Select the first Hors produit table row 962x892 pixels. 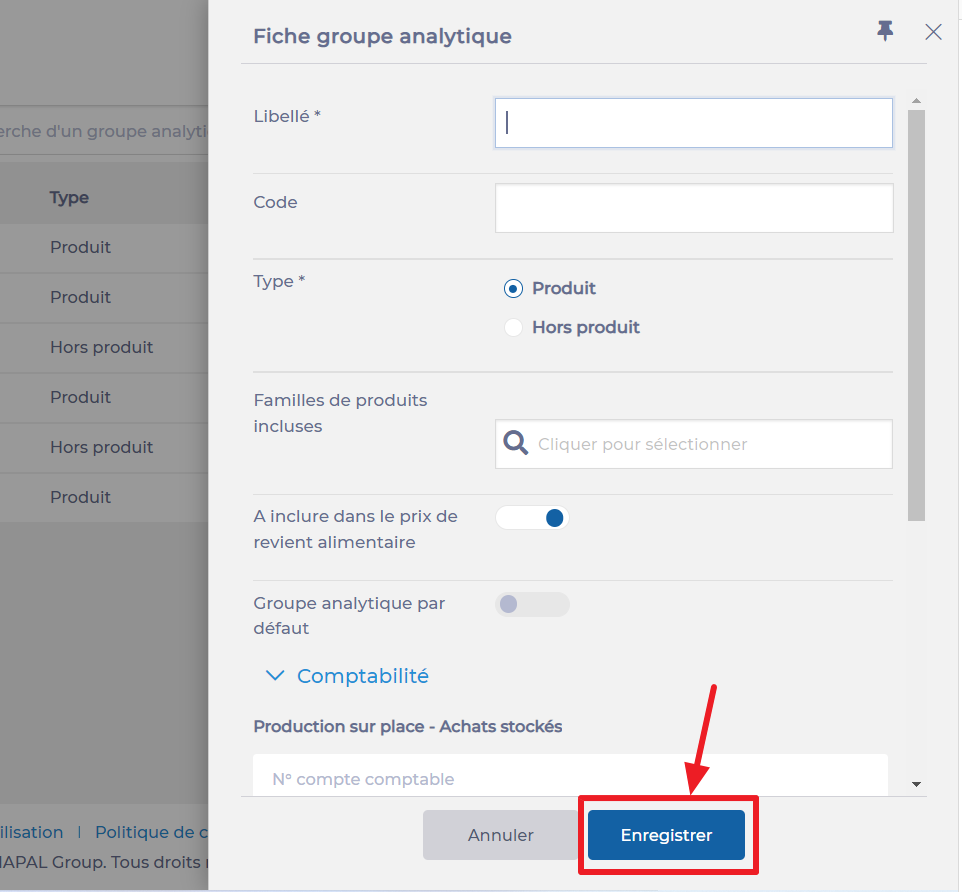(101, 348)
